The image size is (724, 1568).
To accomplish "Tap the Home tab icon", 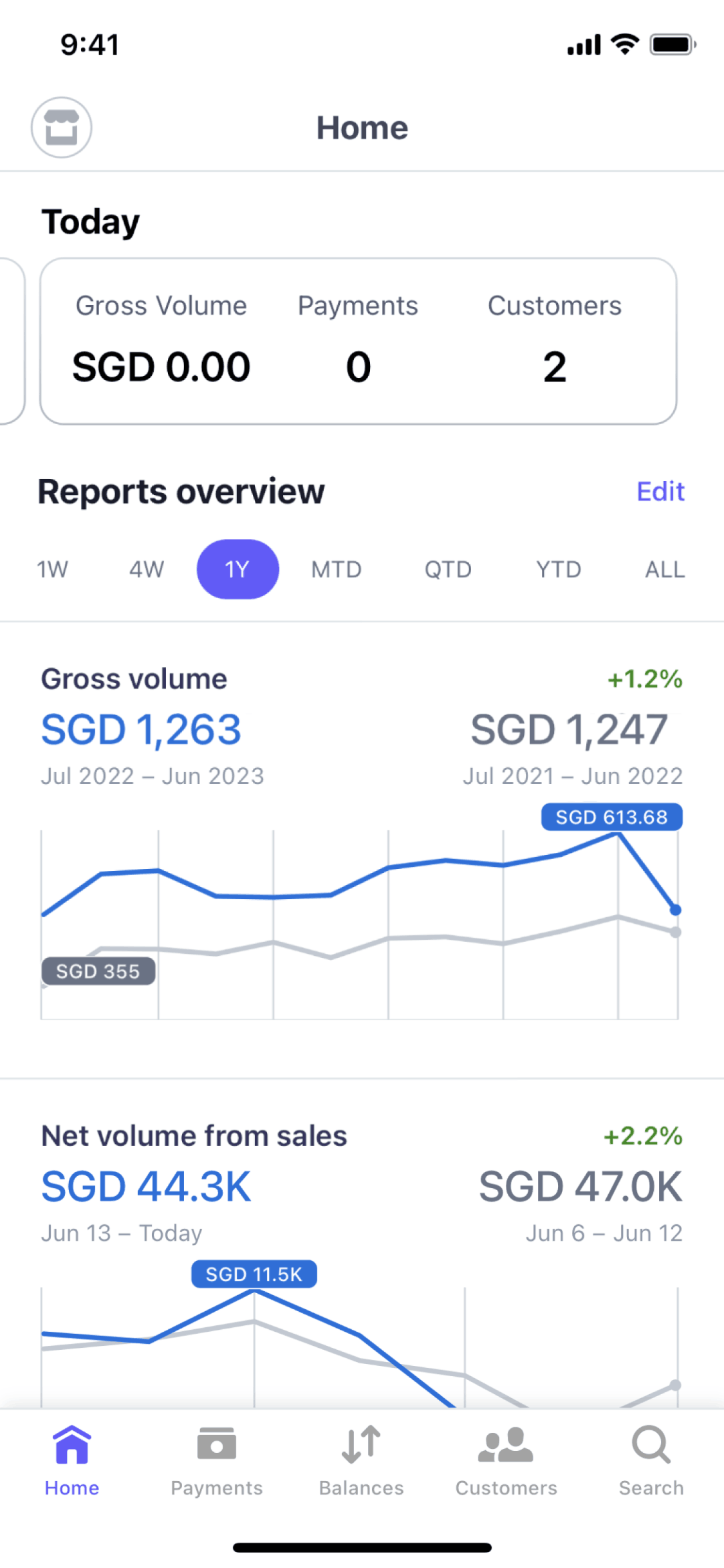I will click(72, 1444).
